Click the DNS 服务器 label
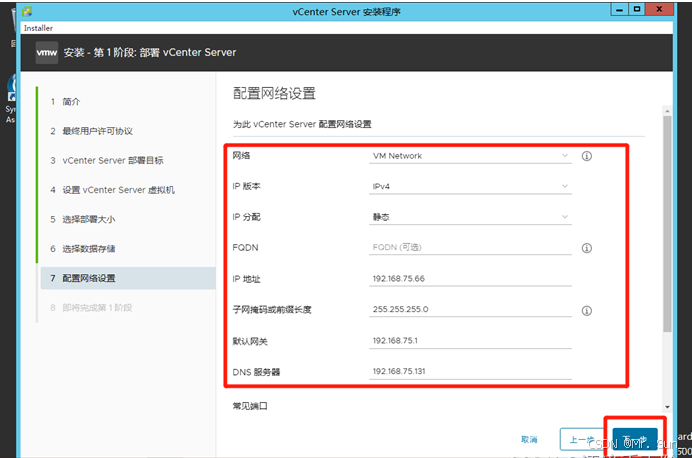Viewport: 692px width, 458px height. [x=256, y=372]
